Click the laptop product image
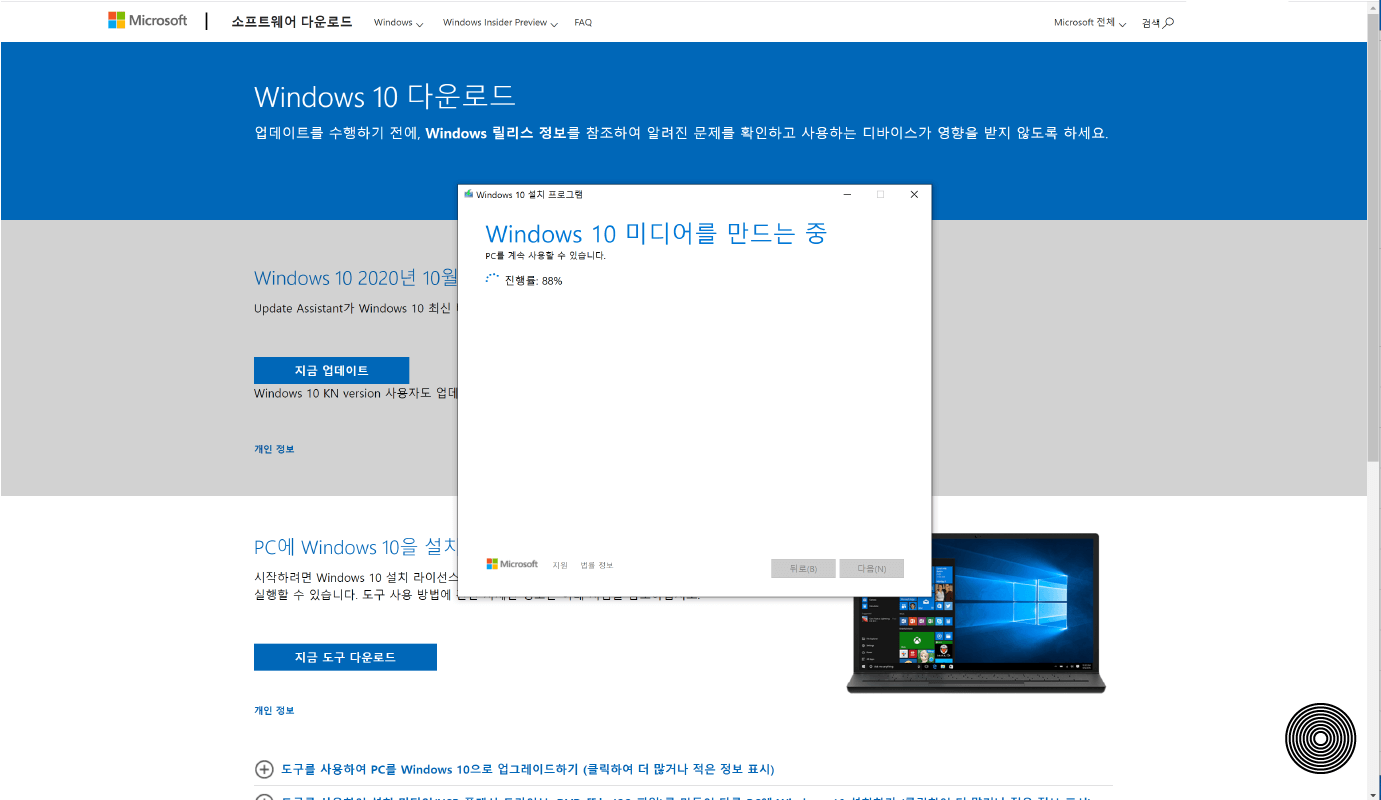This screenshot has width=1381, height=800. (977, 613)
